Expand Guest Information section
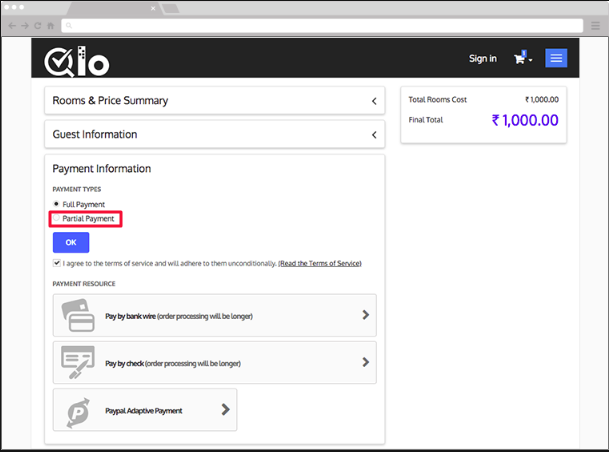The width and height of the screenshot is (609, 452). tap(214, 134)
